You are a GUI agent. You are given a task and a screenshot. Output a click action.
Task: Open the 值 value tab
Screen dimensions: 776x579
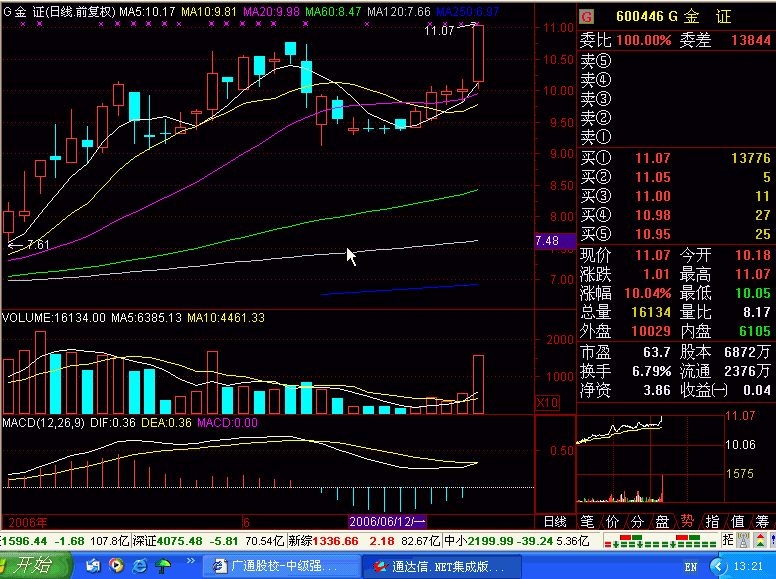tap(737, 521)
